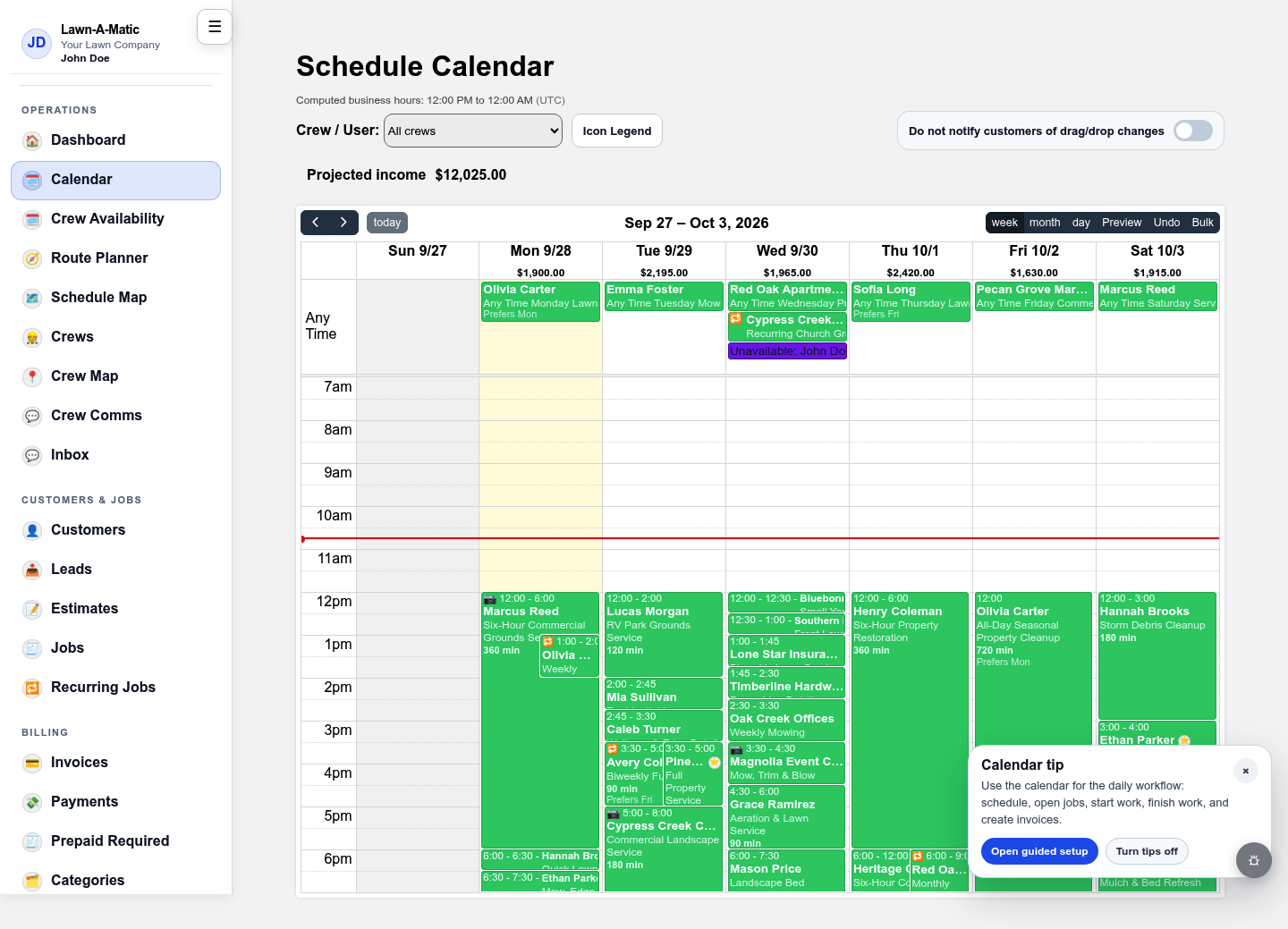Click the Inbox speech bubble icon

[32, 455]
